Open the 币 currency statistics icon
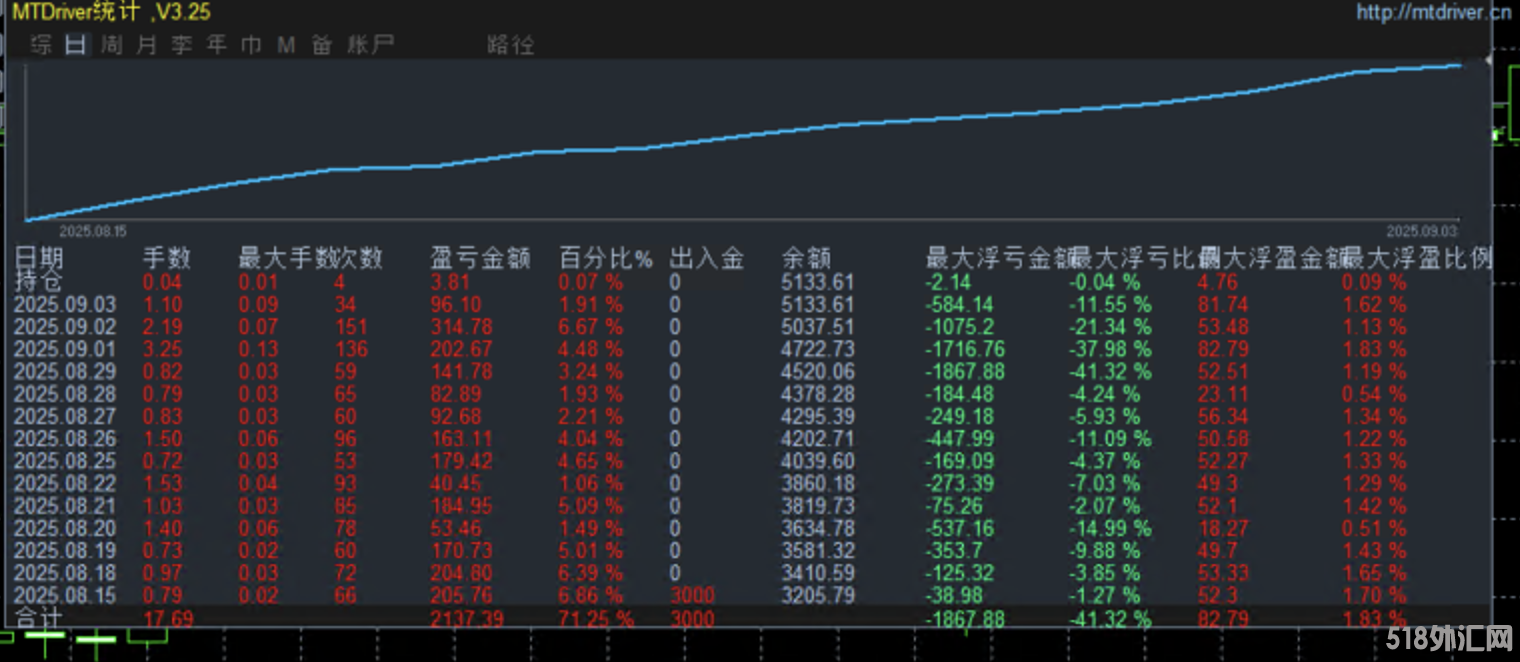The height and width of the screenshot is (662, 1520). pos(249,45)
